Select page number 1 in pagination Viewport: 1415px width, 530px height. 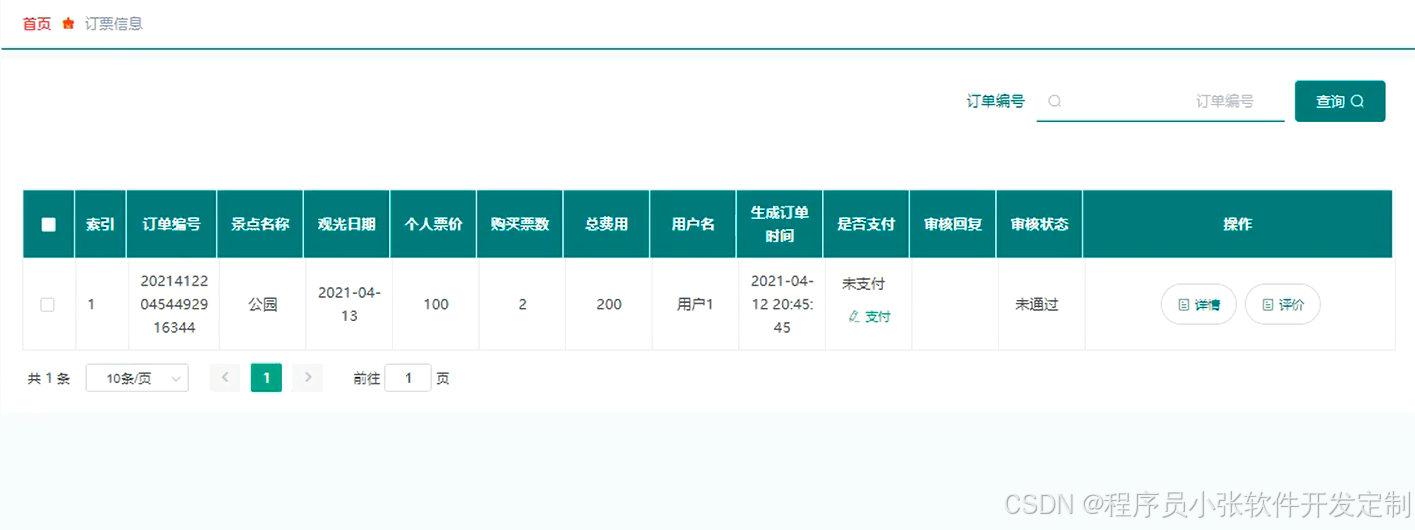pos(266,377)
